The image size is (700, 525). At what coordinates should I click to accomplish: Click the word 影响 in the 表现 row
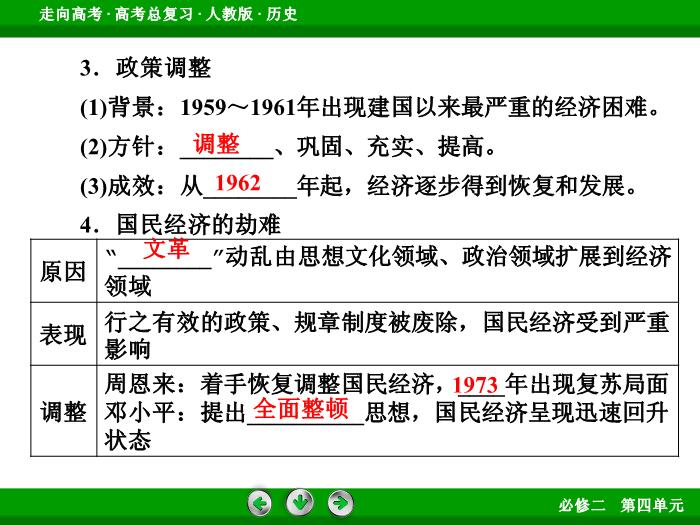(128, 349)
